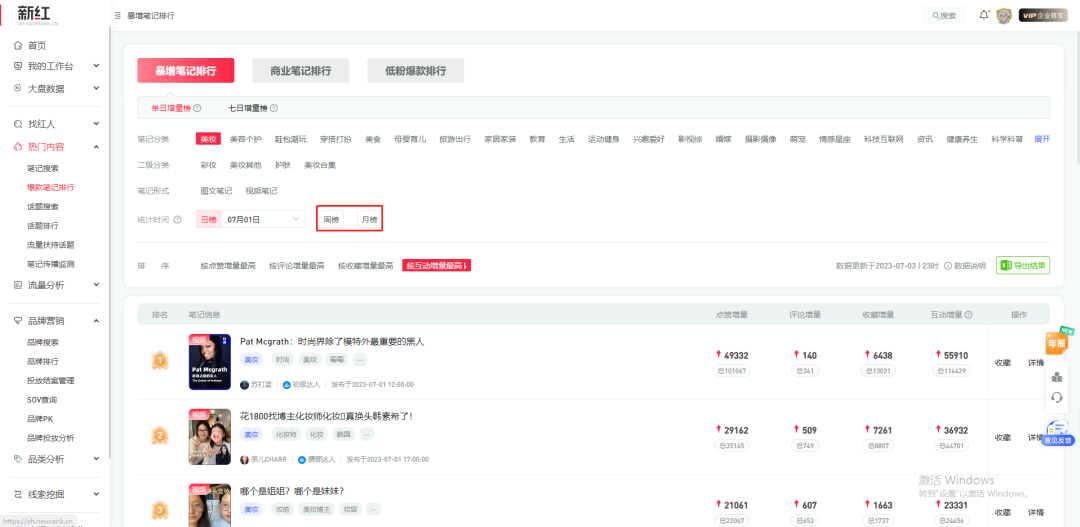1080x527 pixels.
Task: Click the help icon beside 单日增量榜
Action: point(197,108)
